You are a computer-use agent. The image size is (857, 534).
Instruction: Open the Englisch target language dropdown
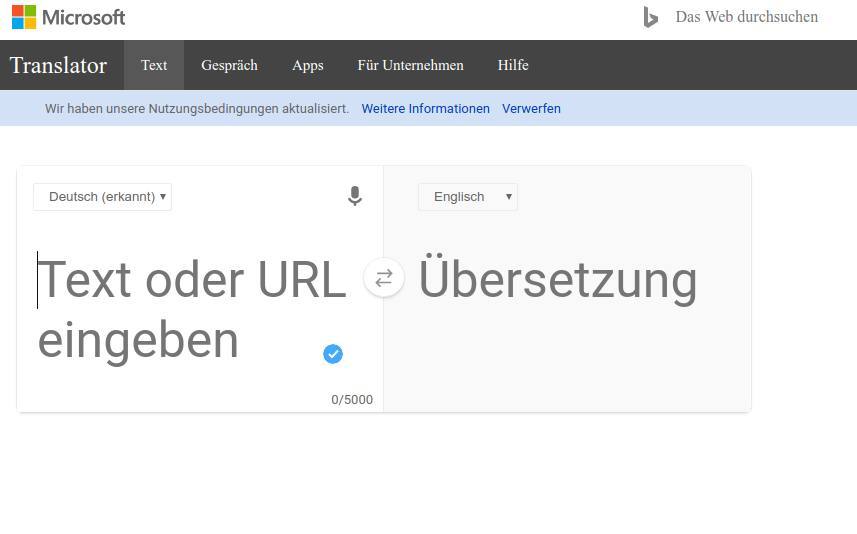(468, 197)
